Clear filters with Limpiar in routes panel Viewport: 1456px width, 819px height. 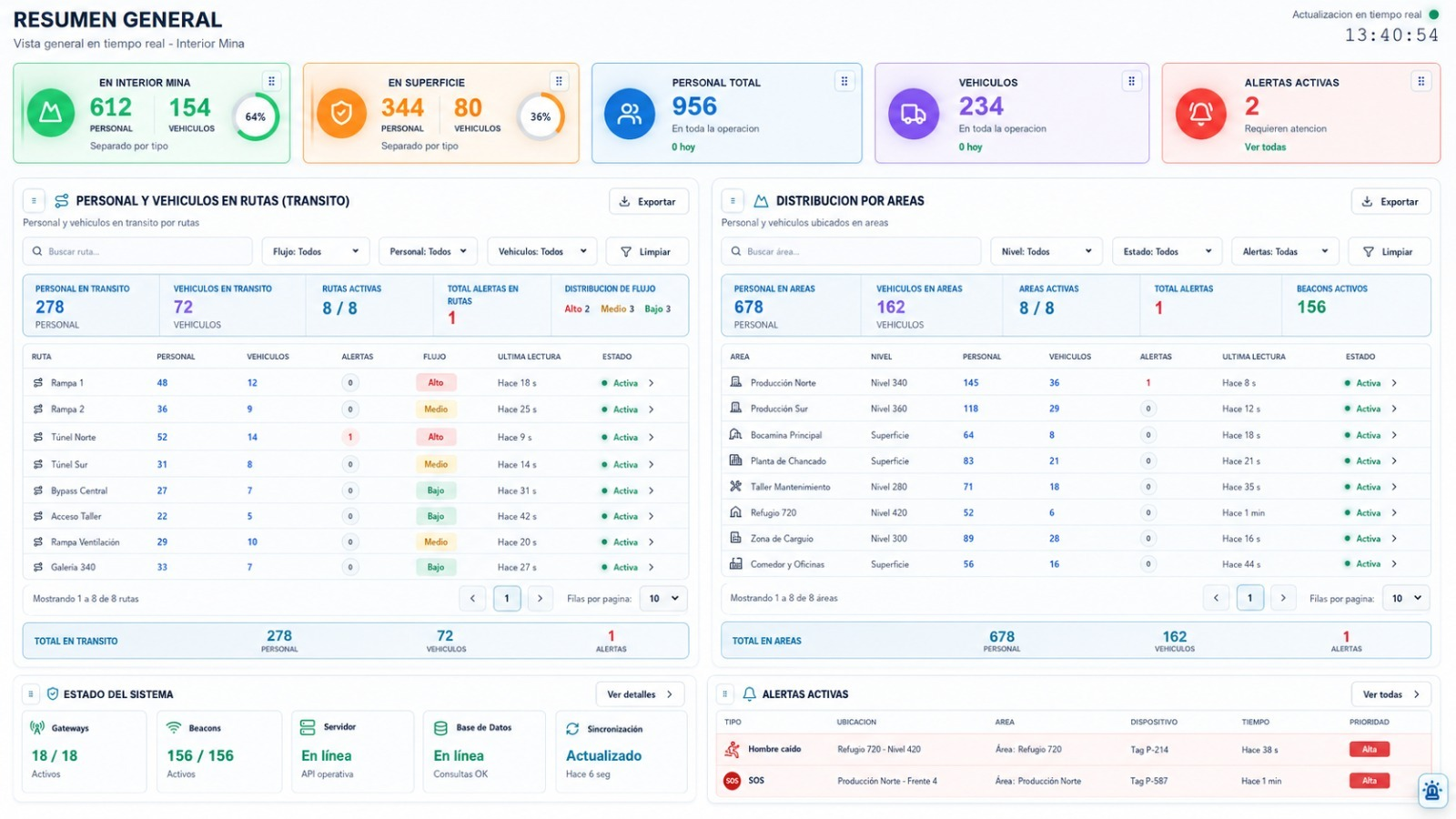pyautogui.click(x=646, y=252)
